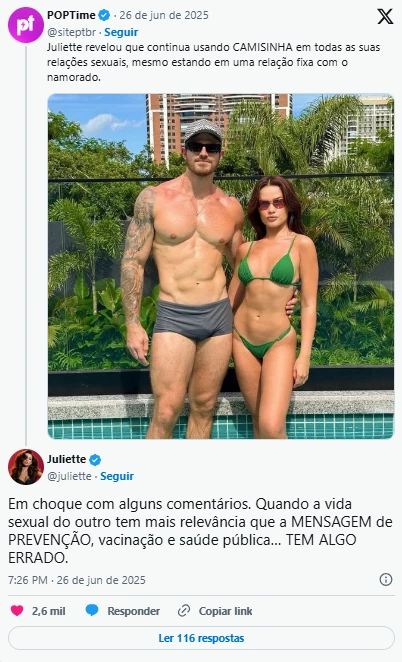Select the Copiar link text

pyautogui.click(x=225, y=611)
